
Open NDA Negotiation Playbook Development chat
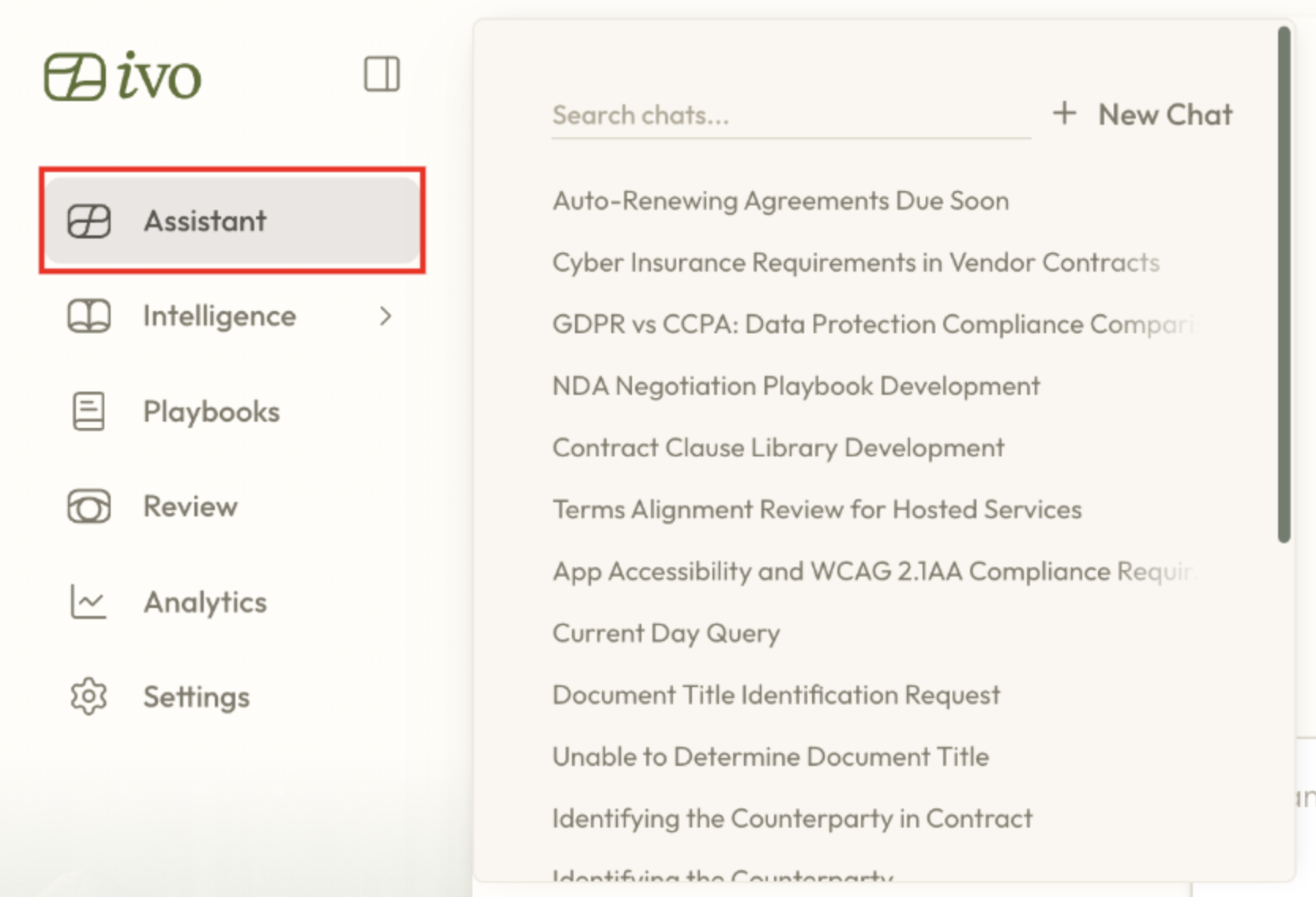[x=795, y=386]
